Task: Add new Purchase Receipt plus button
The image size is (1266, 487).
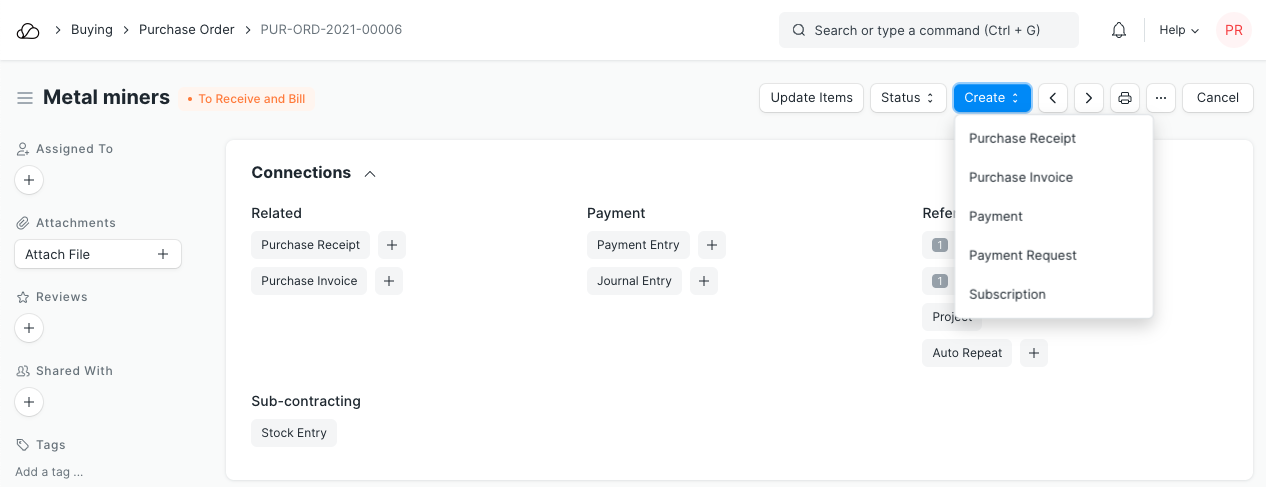Action: 392,245
